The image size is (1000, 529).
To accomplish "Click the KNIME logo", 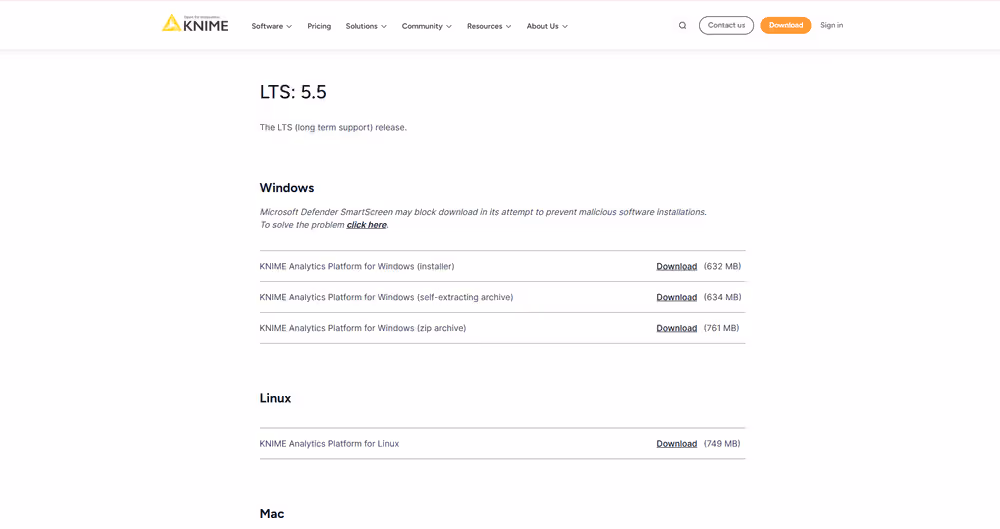I will 195,24.
